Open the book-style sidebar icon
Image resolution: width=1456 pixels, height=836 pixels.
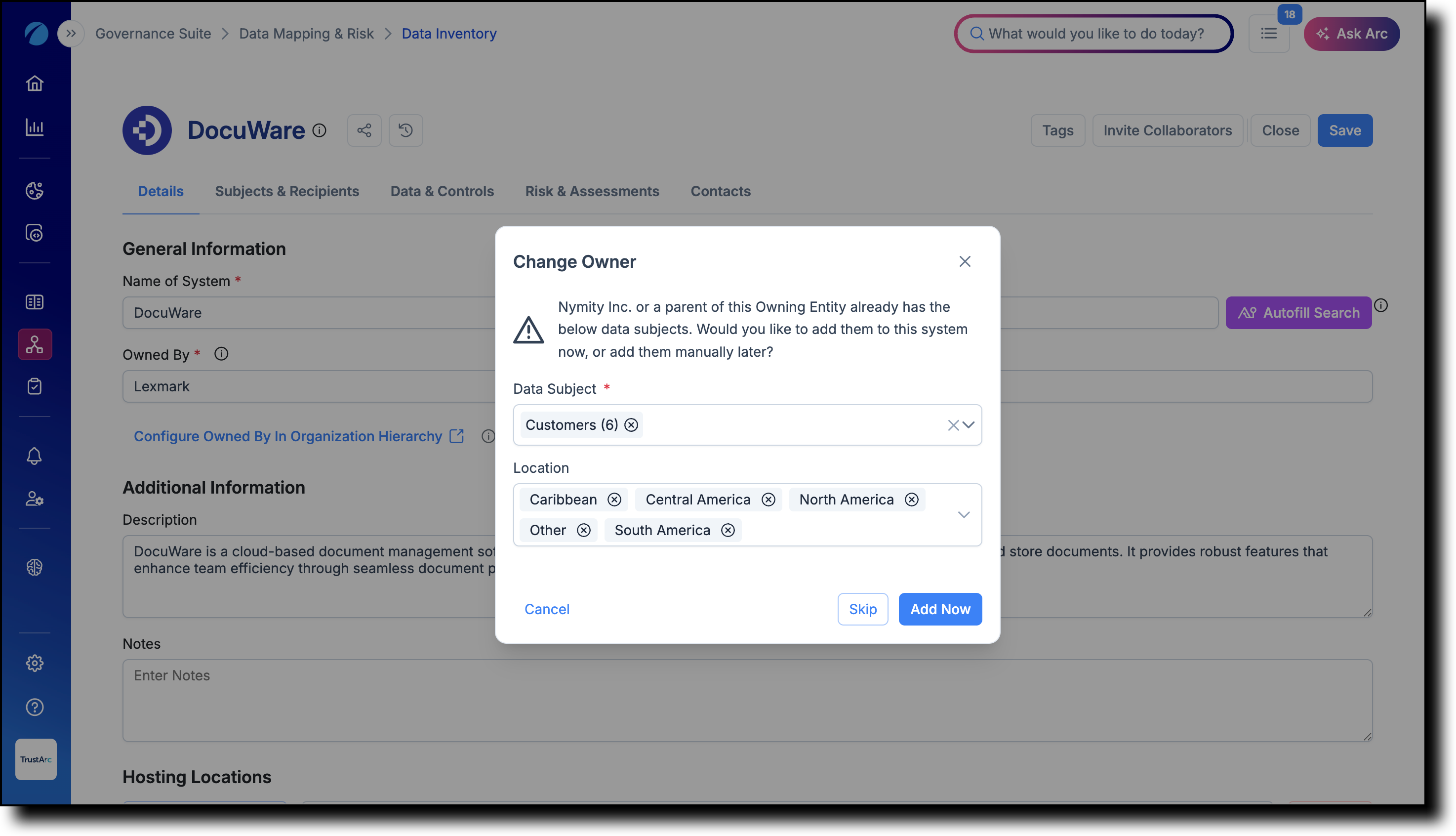click(x=35, y=302)
